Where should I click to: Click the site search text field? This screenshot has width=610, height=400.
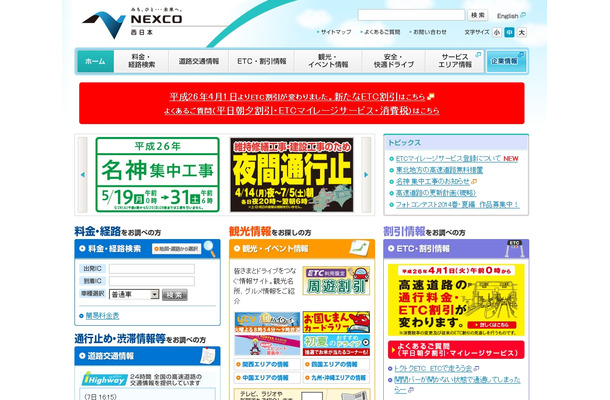411,15
